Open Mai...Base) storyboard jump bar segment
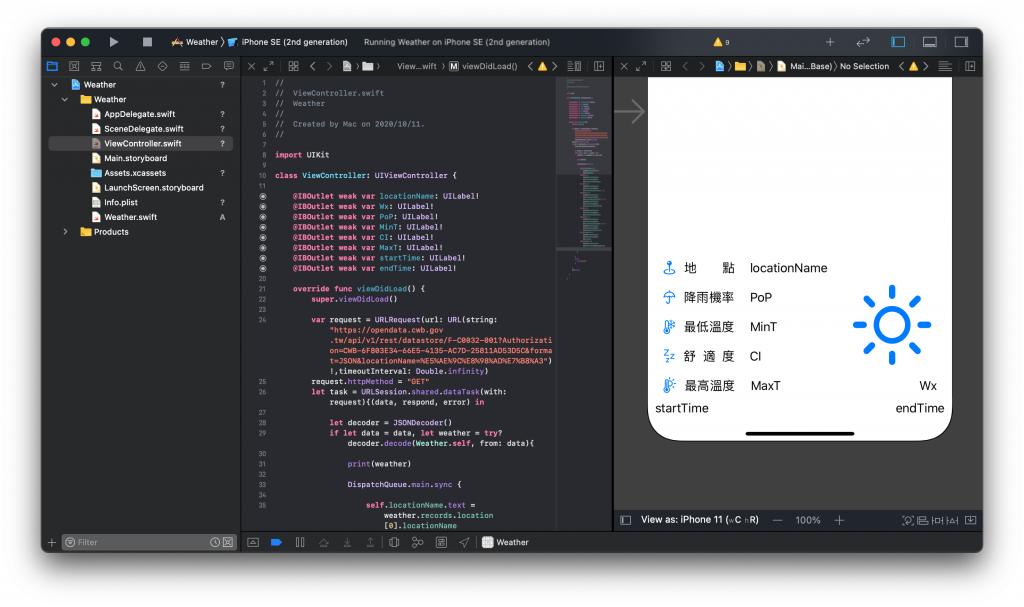This screenshot has width=1024, height=607. (x=805, y=66)
